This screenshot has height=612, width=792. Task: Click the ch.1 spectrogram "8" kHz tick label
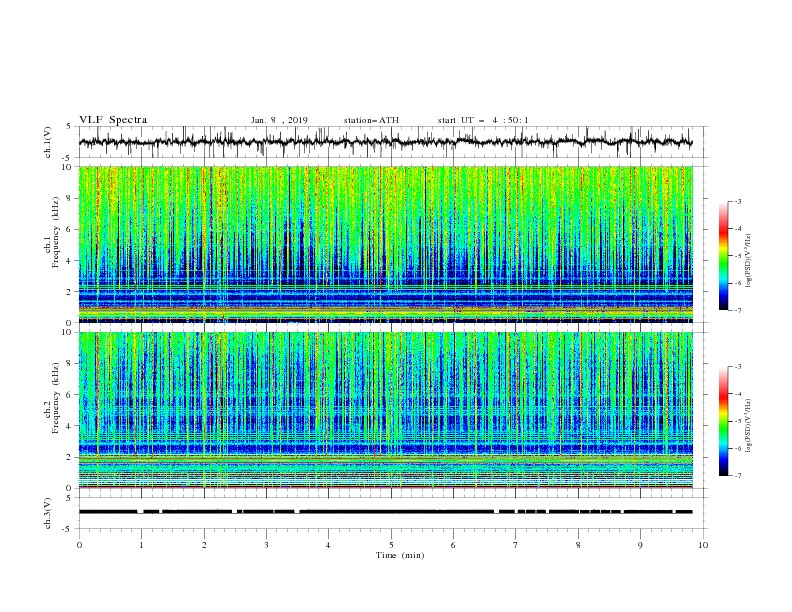pyautogui.click(x=71, y=198)
